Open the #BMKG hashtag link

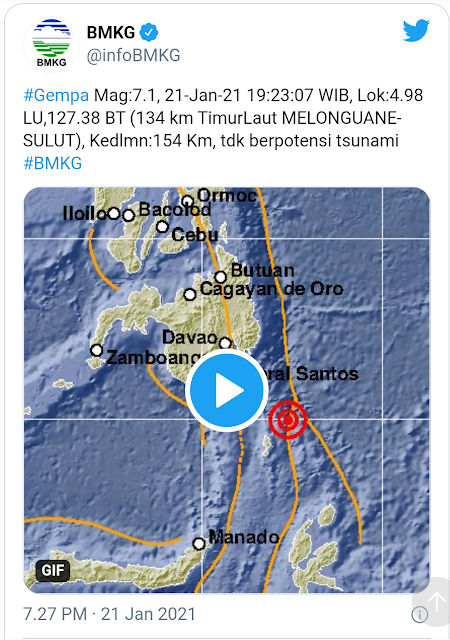(53, 163)
